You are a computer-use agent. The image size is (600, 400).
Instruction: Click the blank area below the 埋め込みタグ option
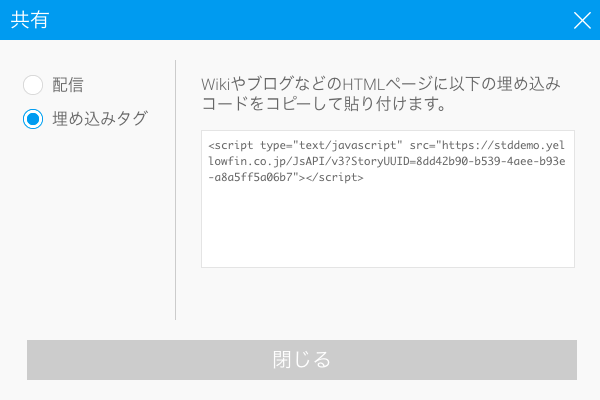(x=90, y=220)
